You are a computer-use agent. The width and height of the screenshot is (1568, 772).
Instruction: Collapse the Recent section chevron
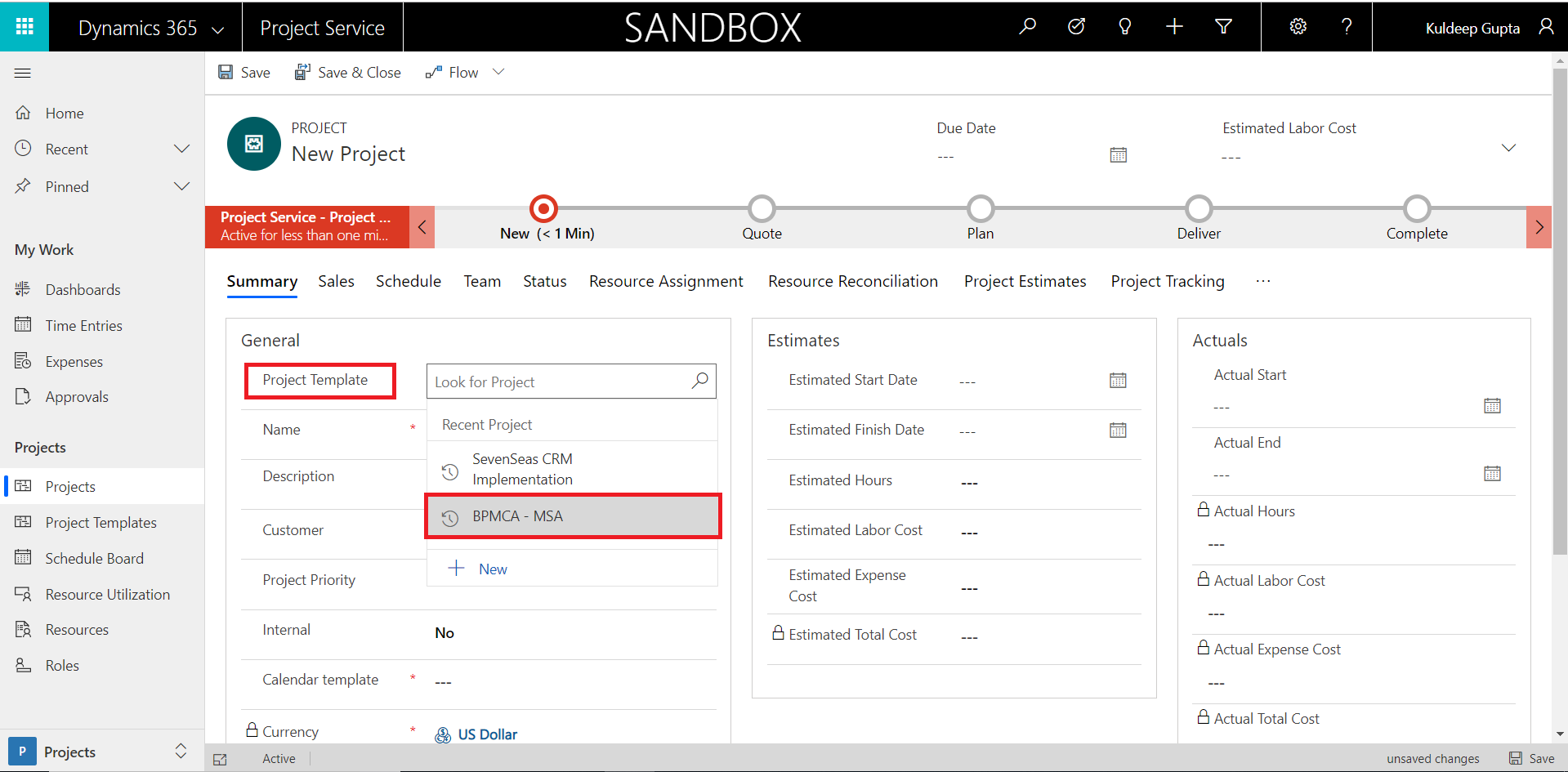(x=181, y=149)
